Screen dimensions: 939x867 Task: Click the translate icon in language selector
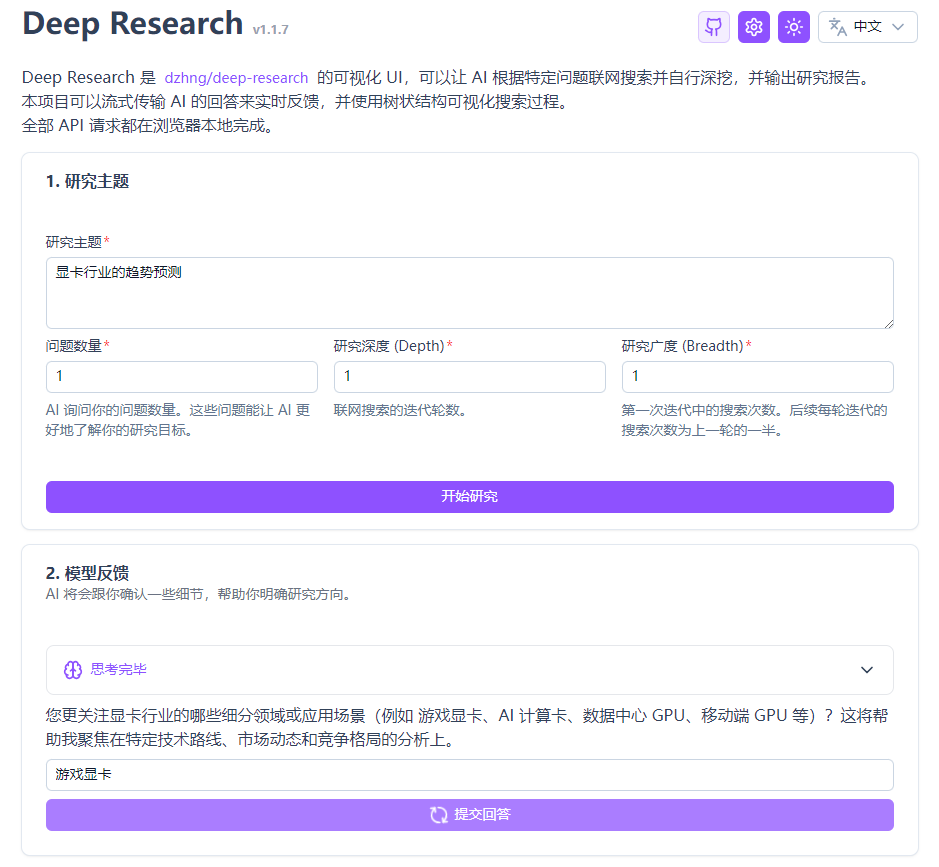click(x=838, y=27)
